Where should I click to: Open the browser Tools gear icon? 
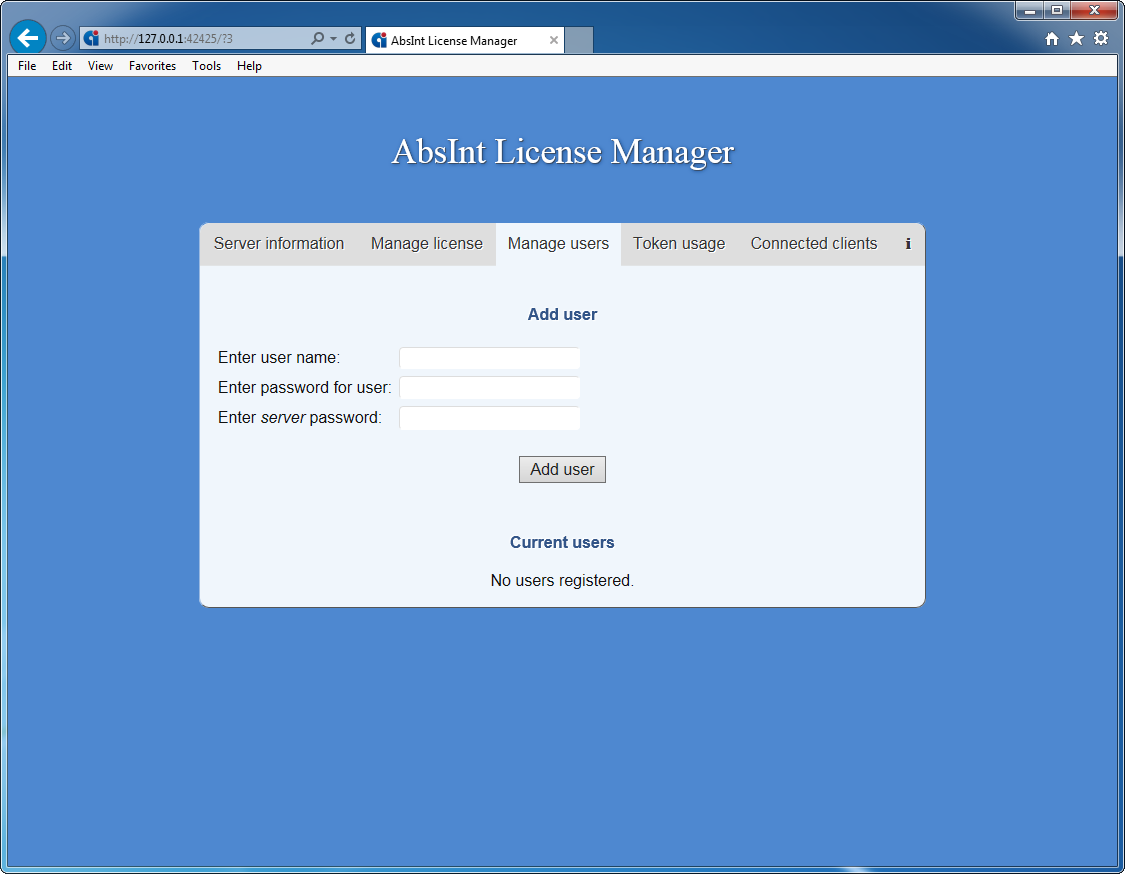click(1101, 39)
